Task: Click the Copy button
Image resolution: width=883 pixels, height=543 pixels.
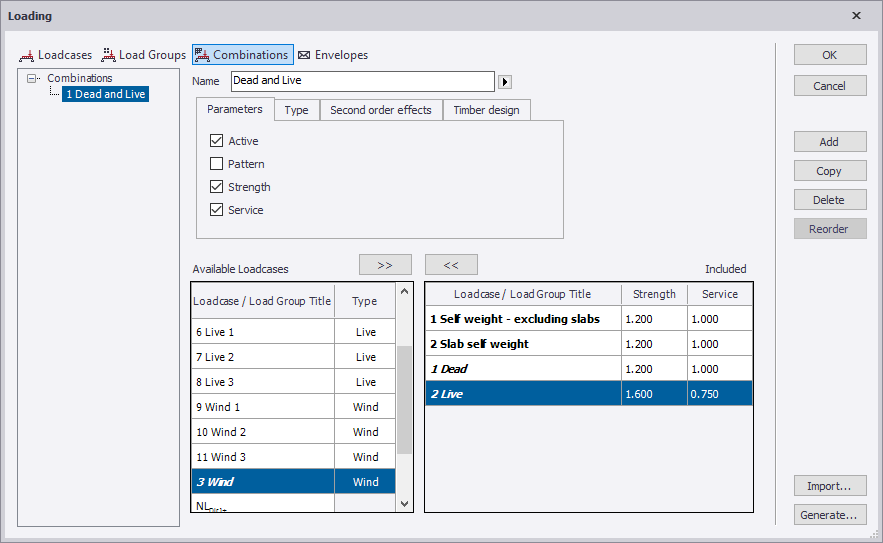Action: point(830,171)
